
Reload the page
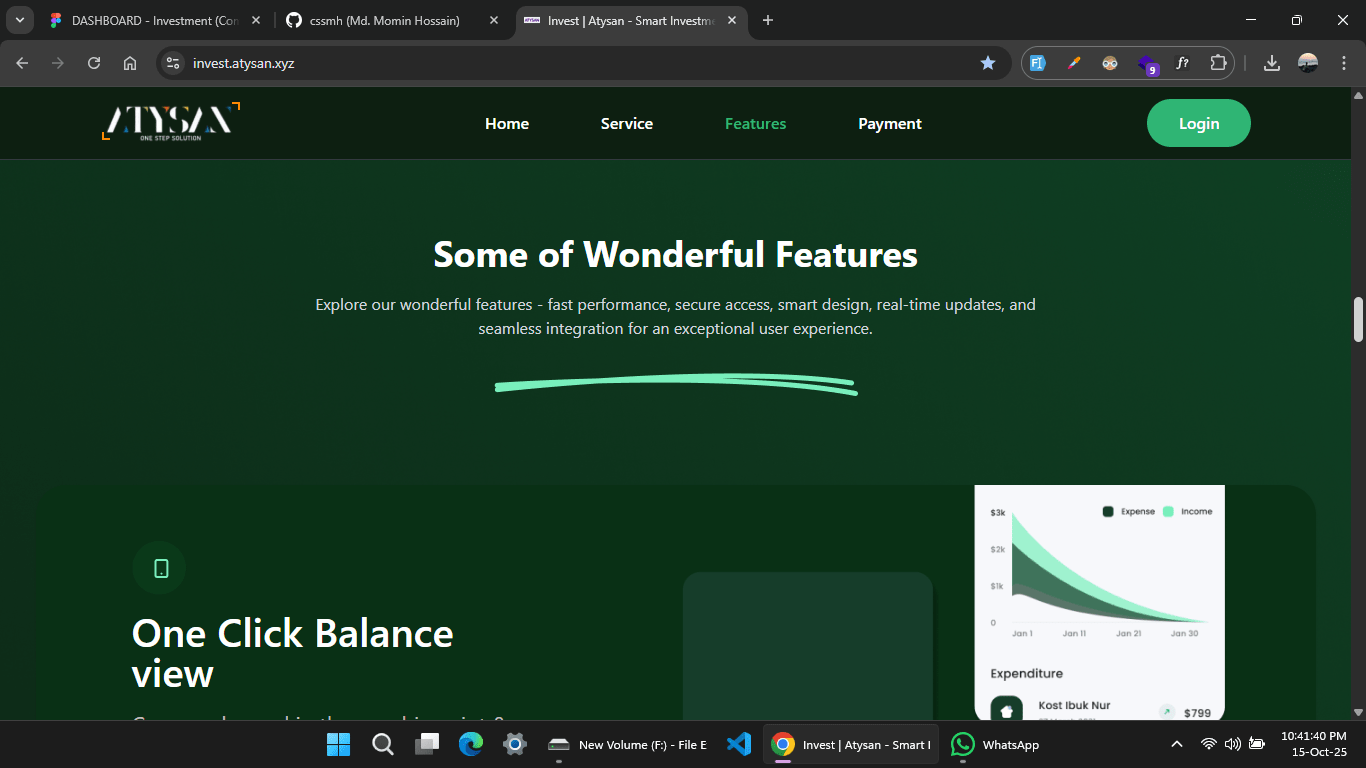[94, 63]
